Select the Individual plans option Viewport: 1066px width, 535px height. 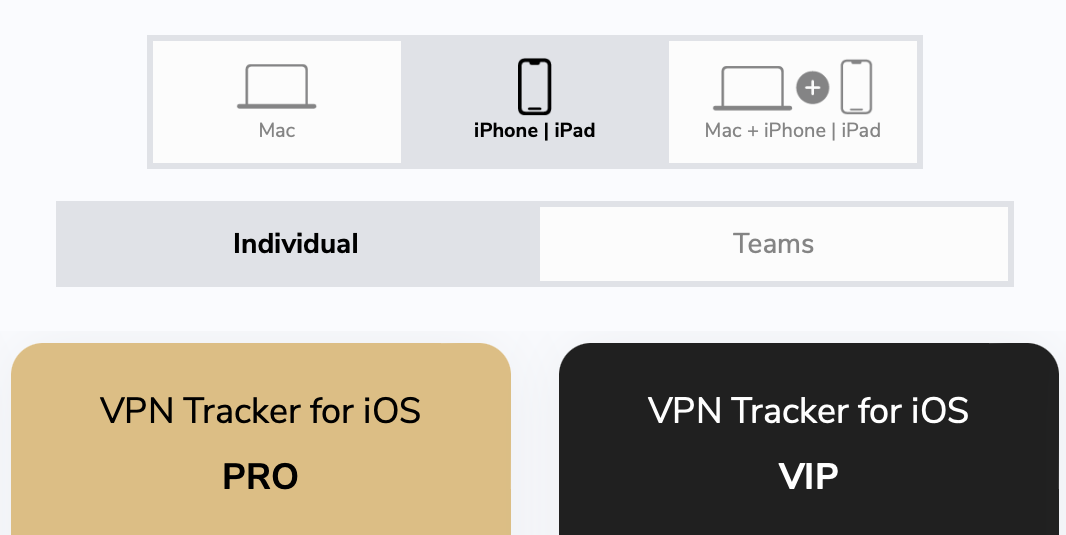296,244
